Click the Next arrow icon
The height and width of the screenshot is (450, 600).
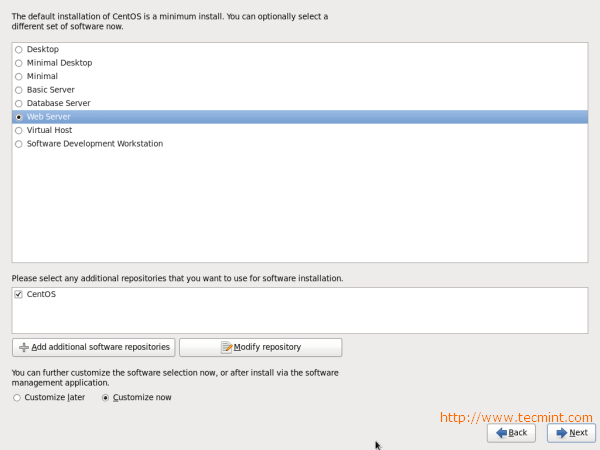[x=562, y=432]
